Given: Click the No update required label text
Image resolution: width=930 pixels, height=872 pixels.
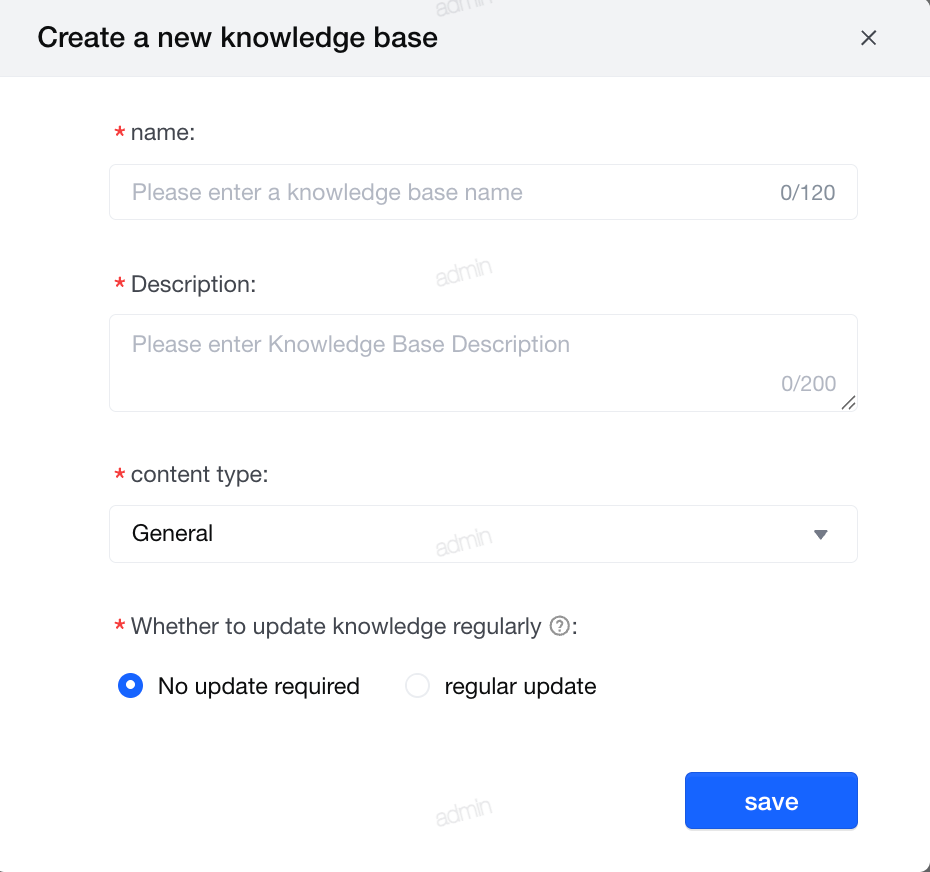Looking at the screenshot, I should click(259, 686).
